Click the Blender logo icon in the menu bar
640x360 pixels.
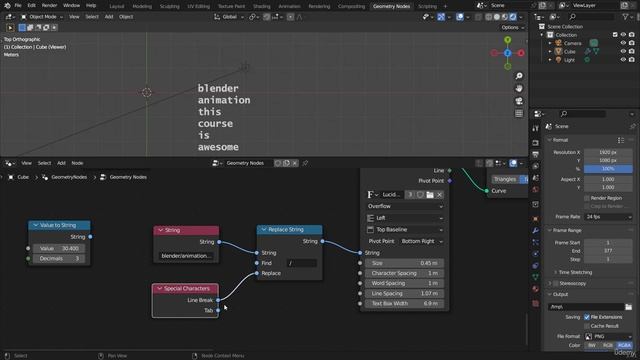coord(7,6)
